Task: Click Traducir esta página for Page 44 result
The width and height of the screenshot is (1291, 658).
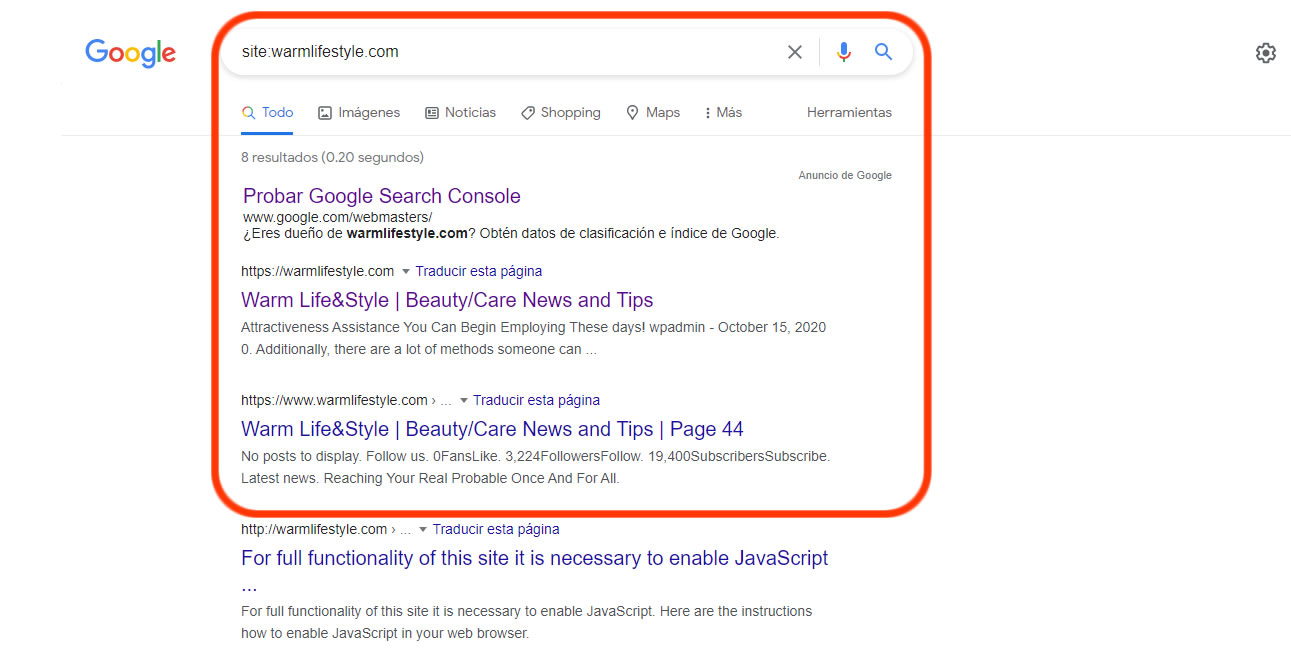Action: [536, 400]
